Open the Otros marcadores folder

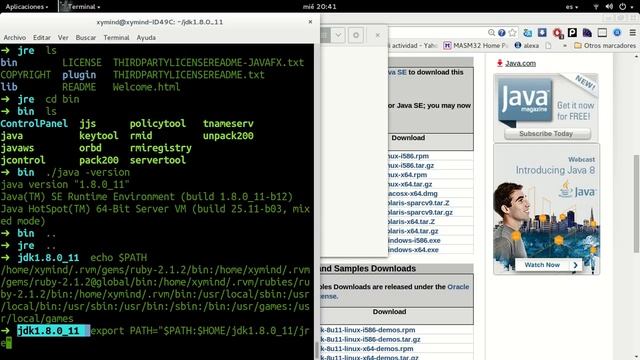coord(605,46)
